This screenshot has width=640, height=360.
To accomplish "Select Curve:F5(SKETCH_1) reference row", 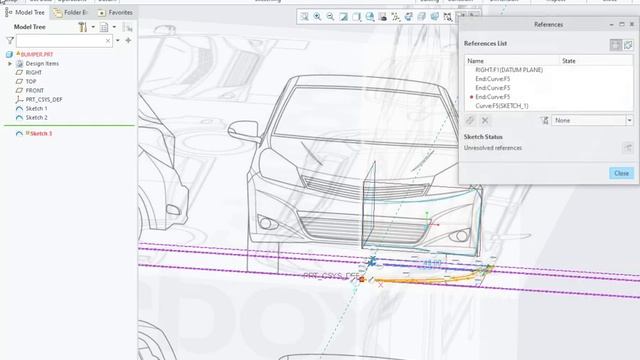I will pos(502,106).
